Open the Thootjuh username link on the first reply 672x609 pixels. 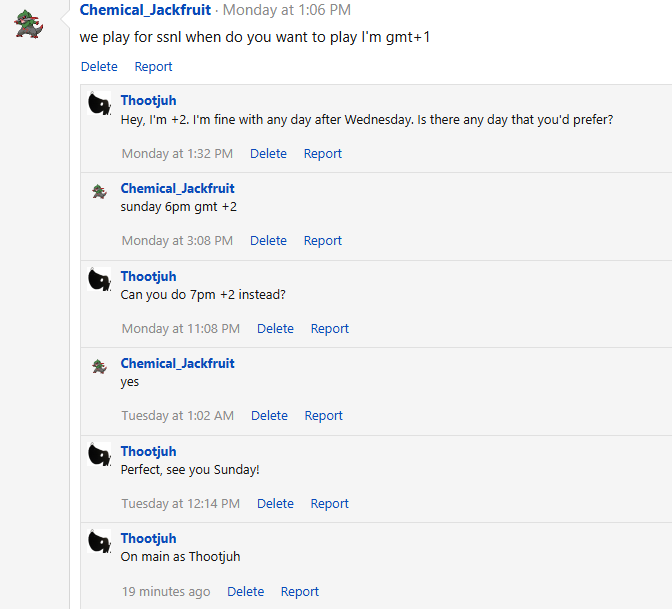click(x=148, y=101)
